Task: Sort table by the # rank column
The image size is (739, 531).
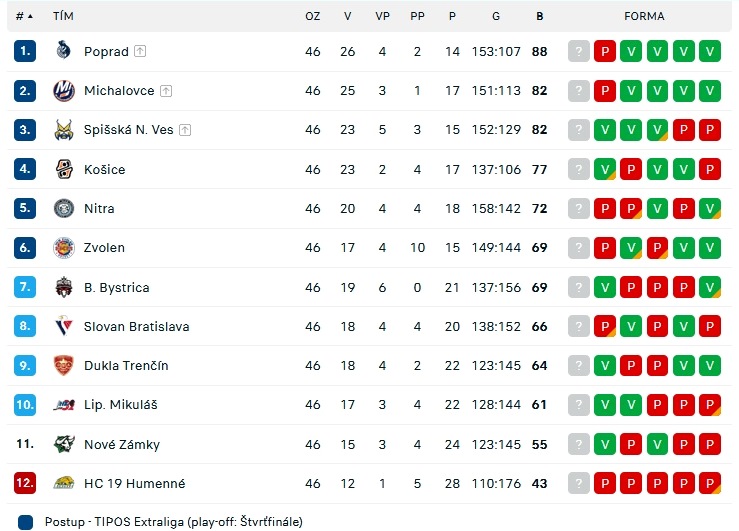Action: 24,16
